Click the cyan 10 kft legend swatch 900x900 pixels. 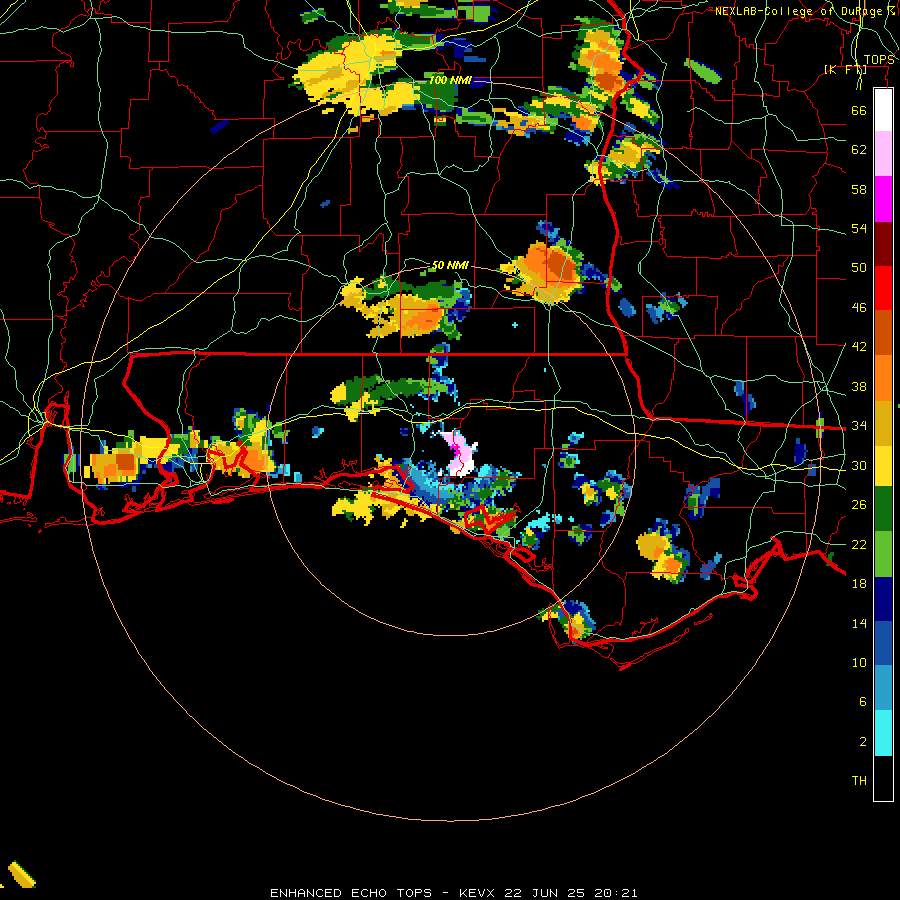[883, 733]
